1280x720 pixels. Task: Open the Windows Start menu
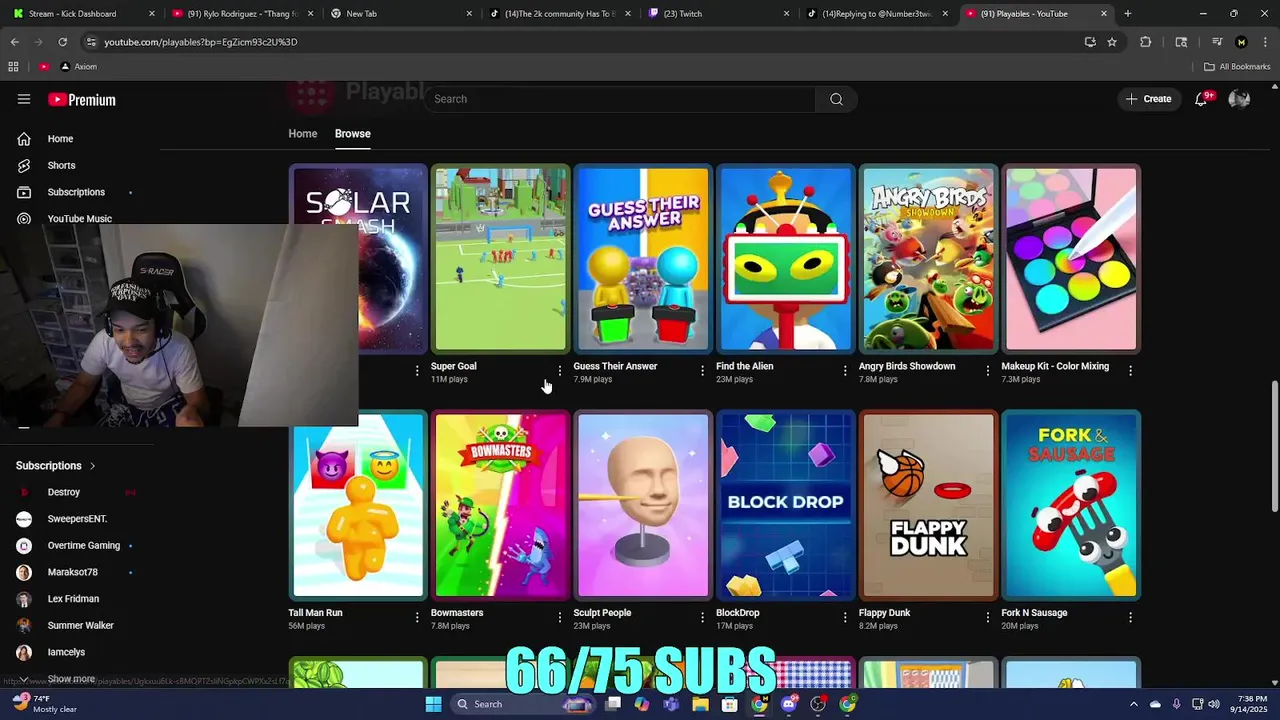433,704
